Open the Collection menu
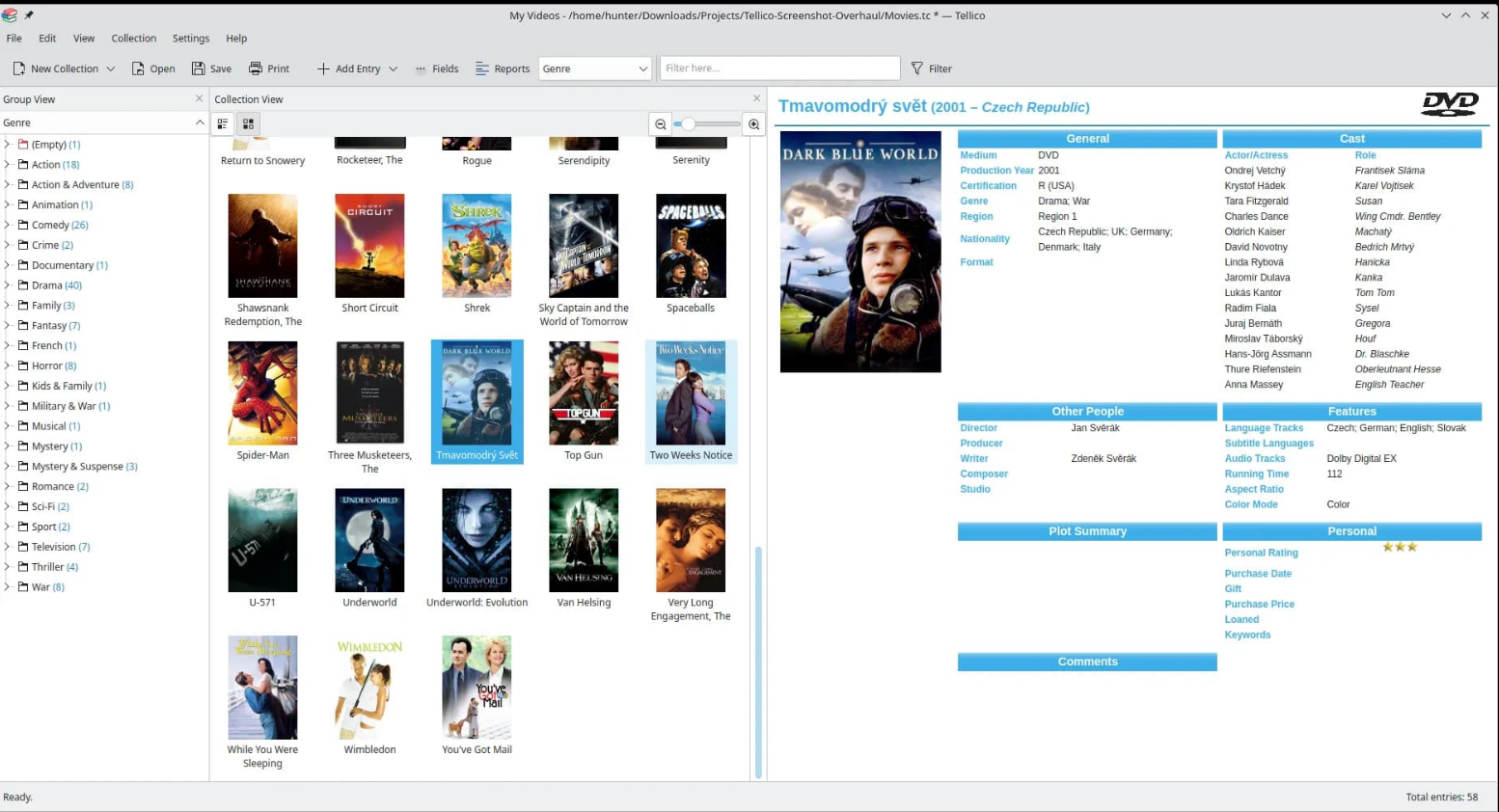The width and height of the screenshot is (1499, 812). tap(133, 39)
